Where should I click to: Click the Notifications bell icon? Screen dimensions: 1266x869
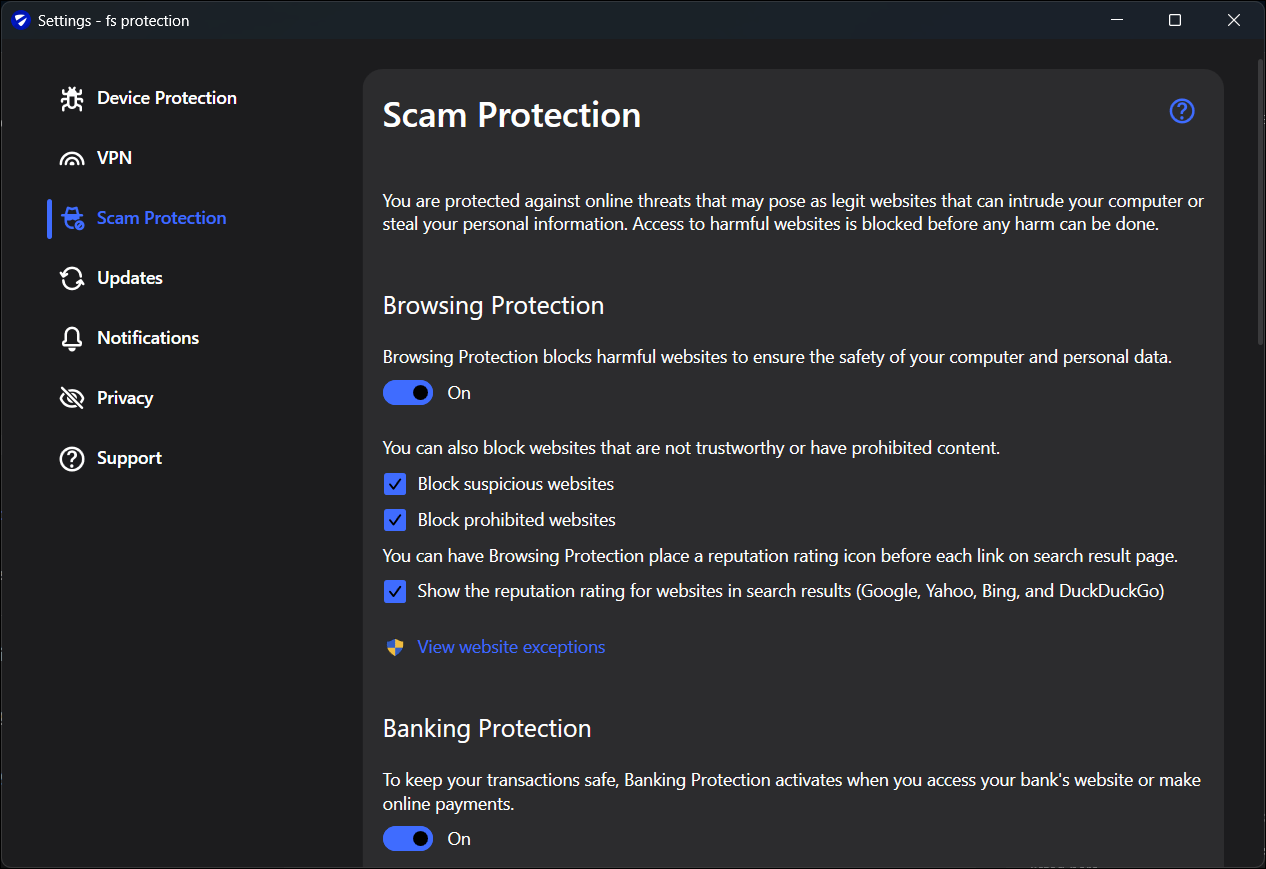72,338
